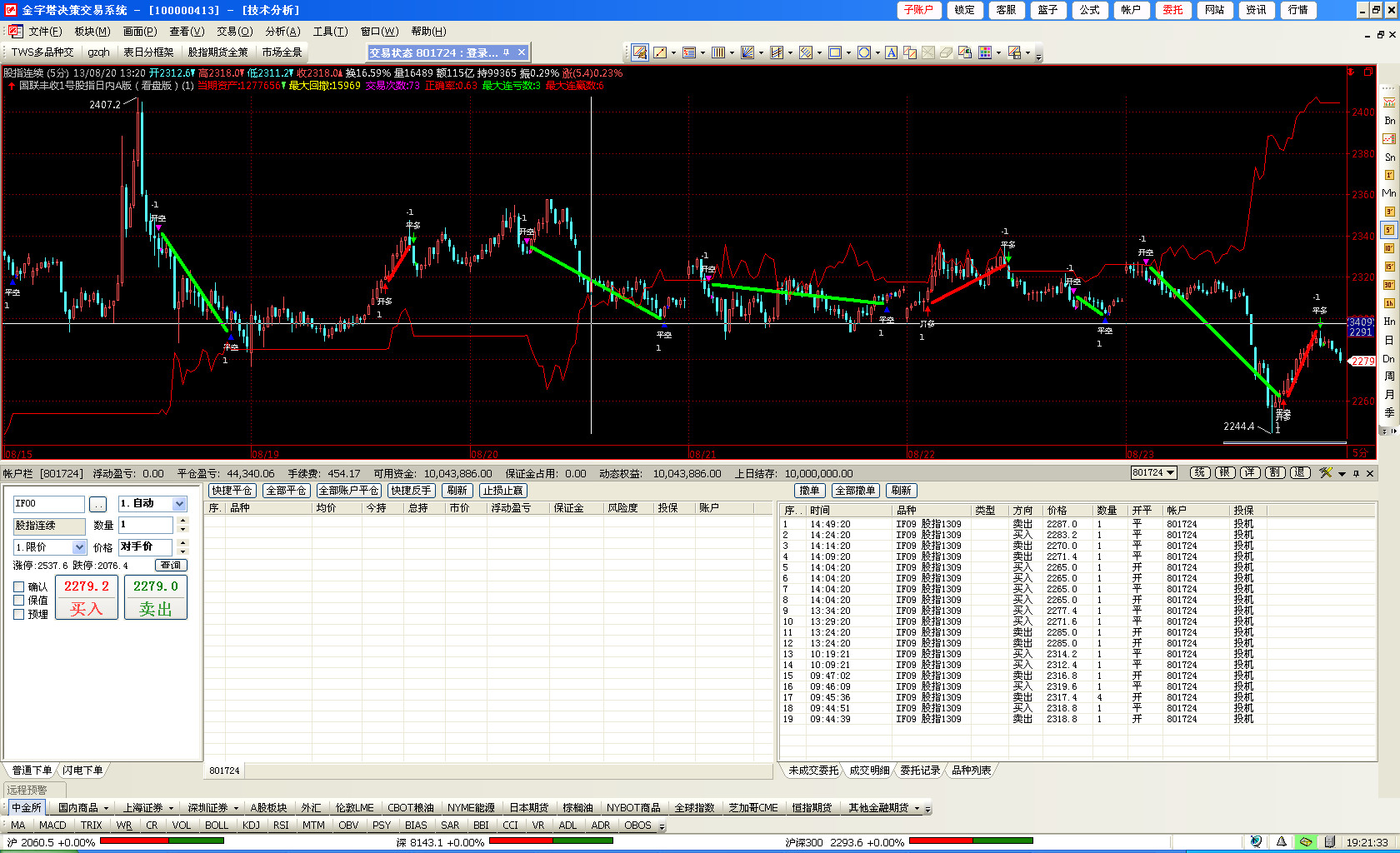This screenshot has height=853, width=1400.
Task: Switch to the 成交明细 tab
Action: pyautogui.click(x=869, y=771)
